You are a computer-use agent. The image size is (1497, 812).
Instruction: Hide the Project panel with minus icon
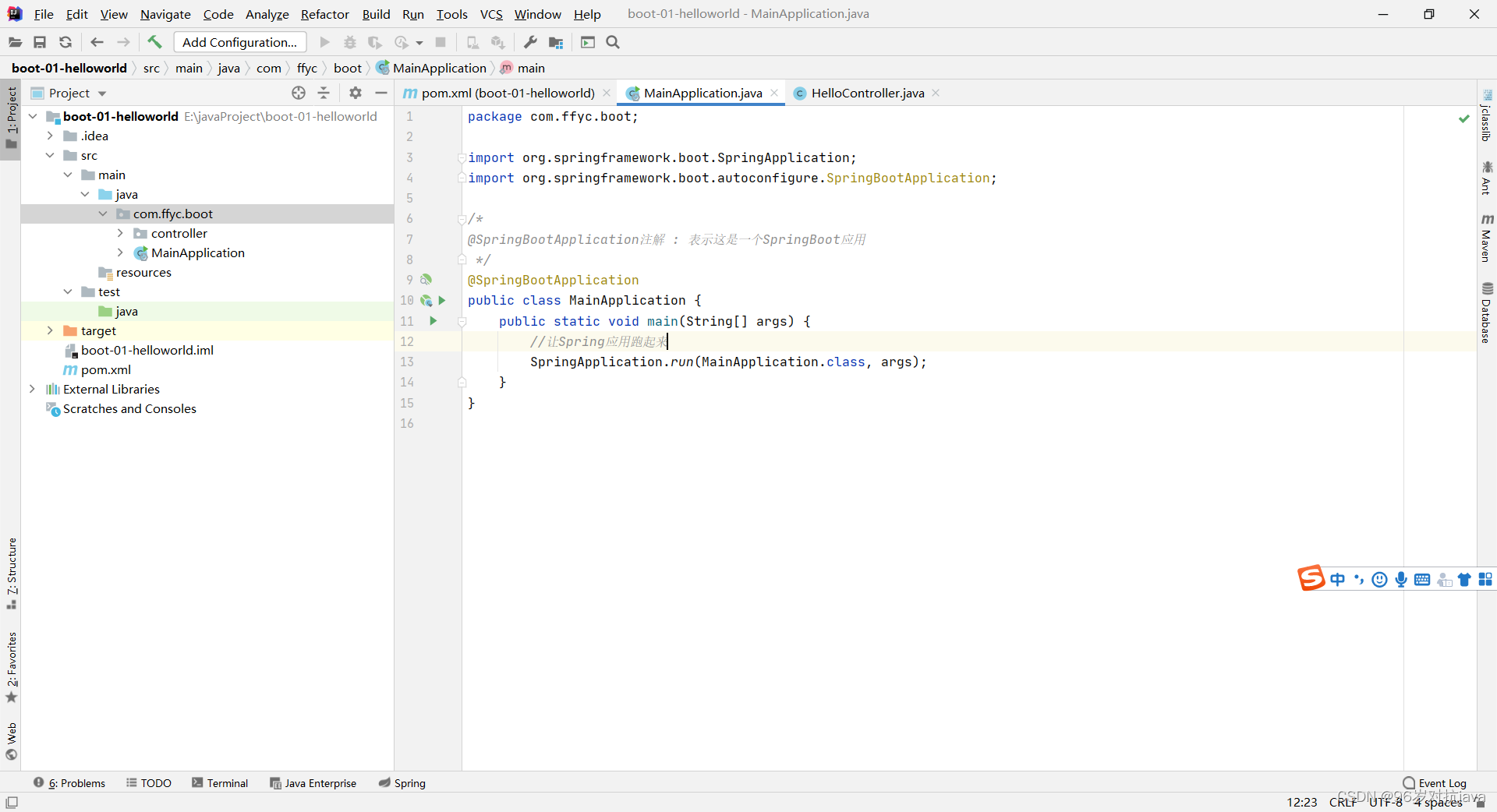click(x=381, y=93)
